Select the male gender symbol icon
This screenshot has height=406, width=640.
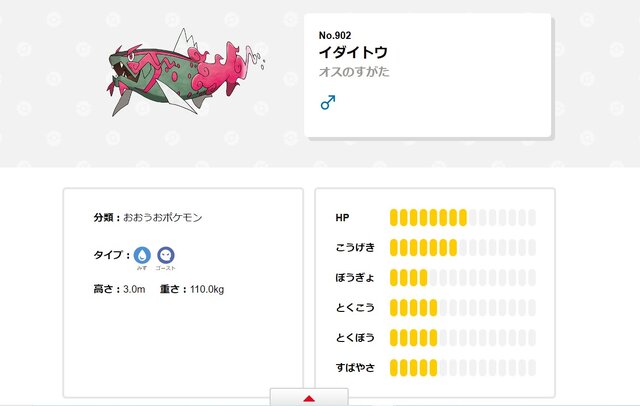click(328, 102)
